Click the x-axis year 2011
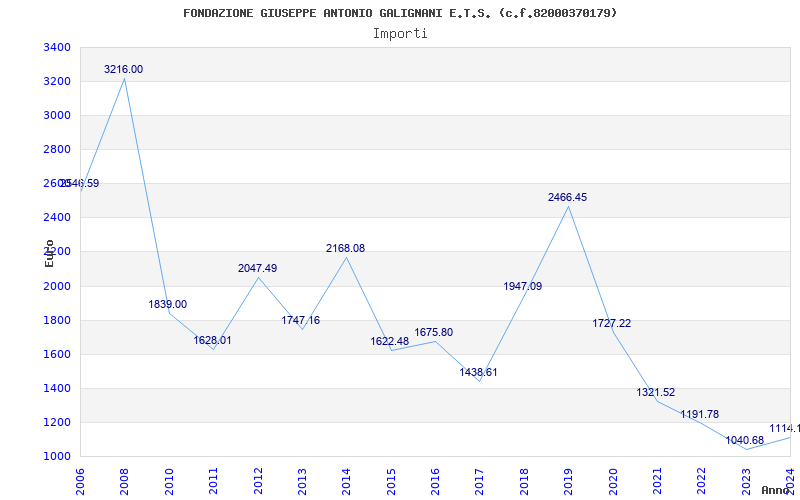Screen dimensions: 800x500 (213, 481)
